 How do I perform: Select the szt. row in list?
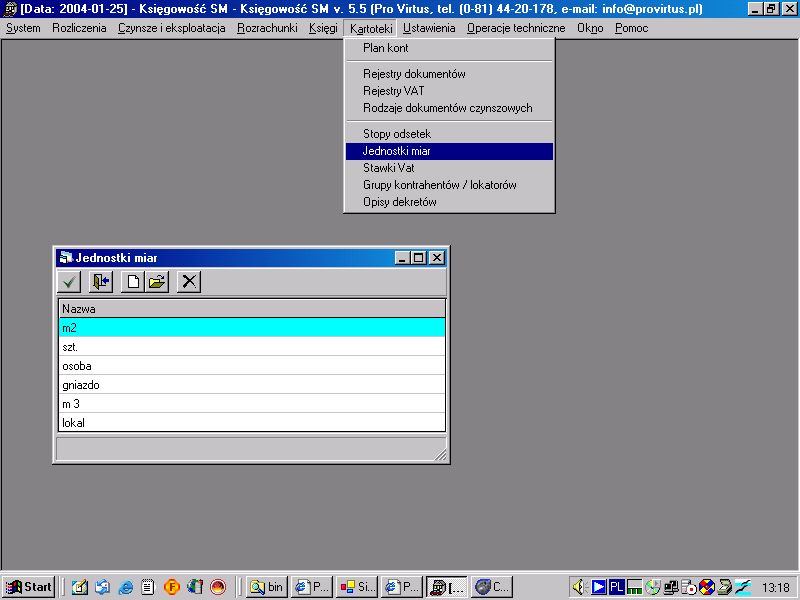click(x=252, y=347)
